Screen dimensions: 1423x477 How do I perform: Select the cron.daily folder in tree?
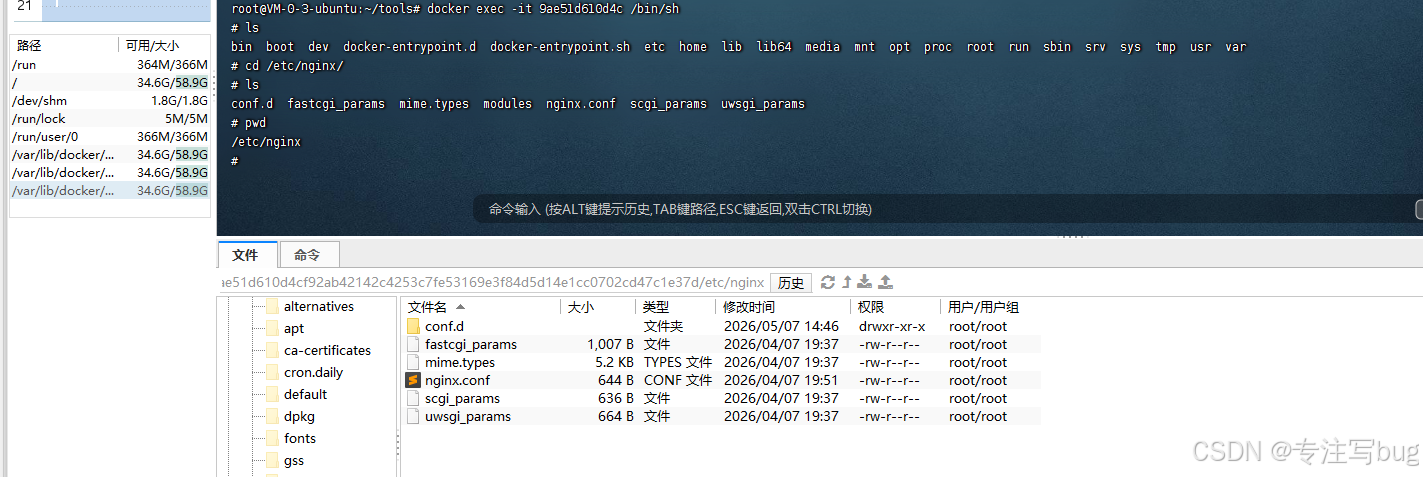[313, 372]
